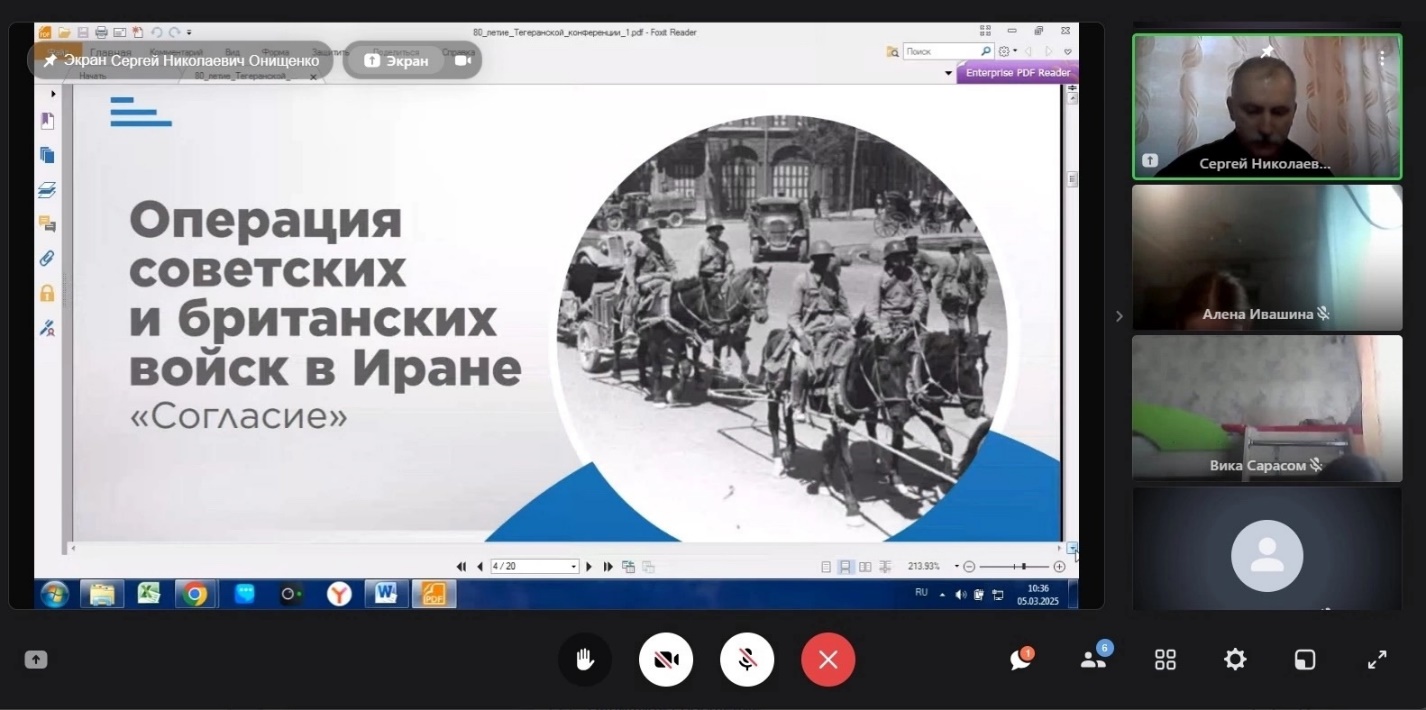Click the Undo arrow in Foxit toolbar
This screenshot has height=710, width=1426.
pyautogui.click(x=156, y=32)
